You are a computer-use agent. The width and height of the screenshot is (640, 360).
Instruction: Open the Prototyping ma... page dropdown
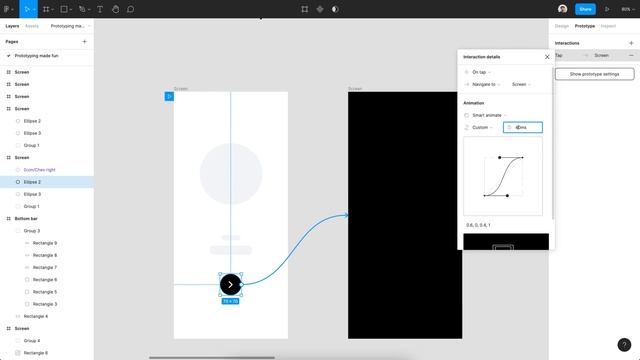coord(70,26)
